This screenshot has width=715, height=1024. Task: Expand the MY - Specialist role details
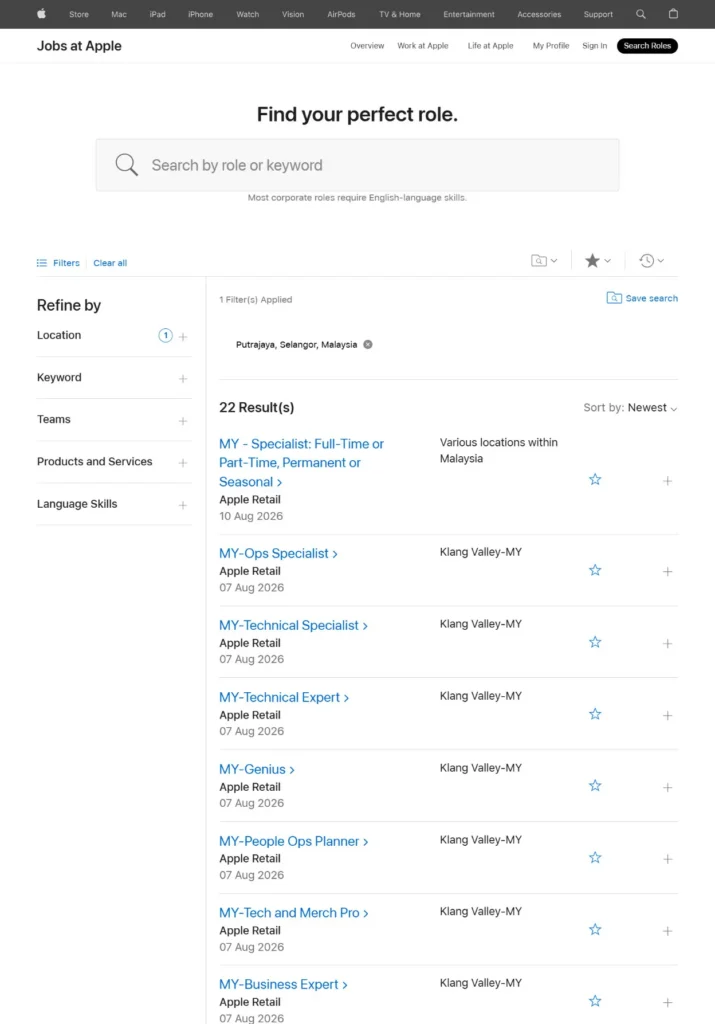(667, 481)
